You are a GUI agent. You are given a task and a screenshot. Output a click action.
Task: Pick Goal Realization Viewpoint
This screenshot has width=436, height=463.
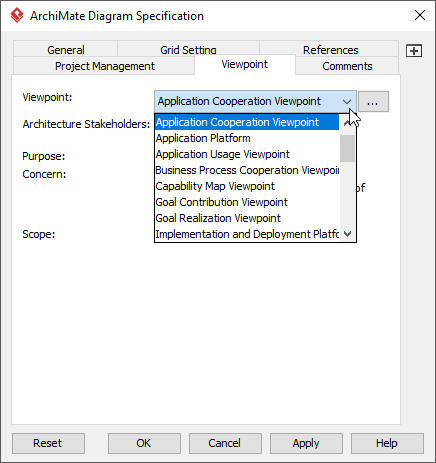(247, 218)
